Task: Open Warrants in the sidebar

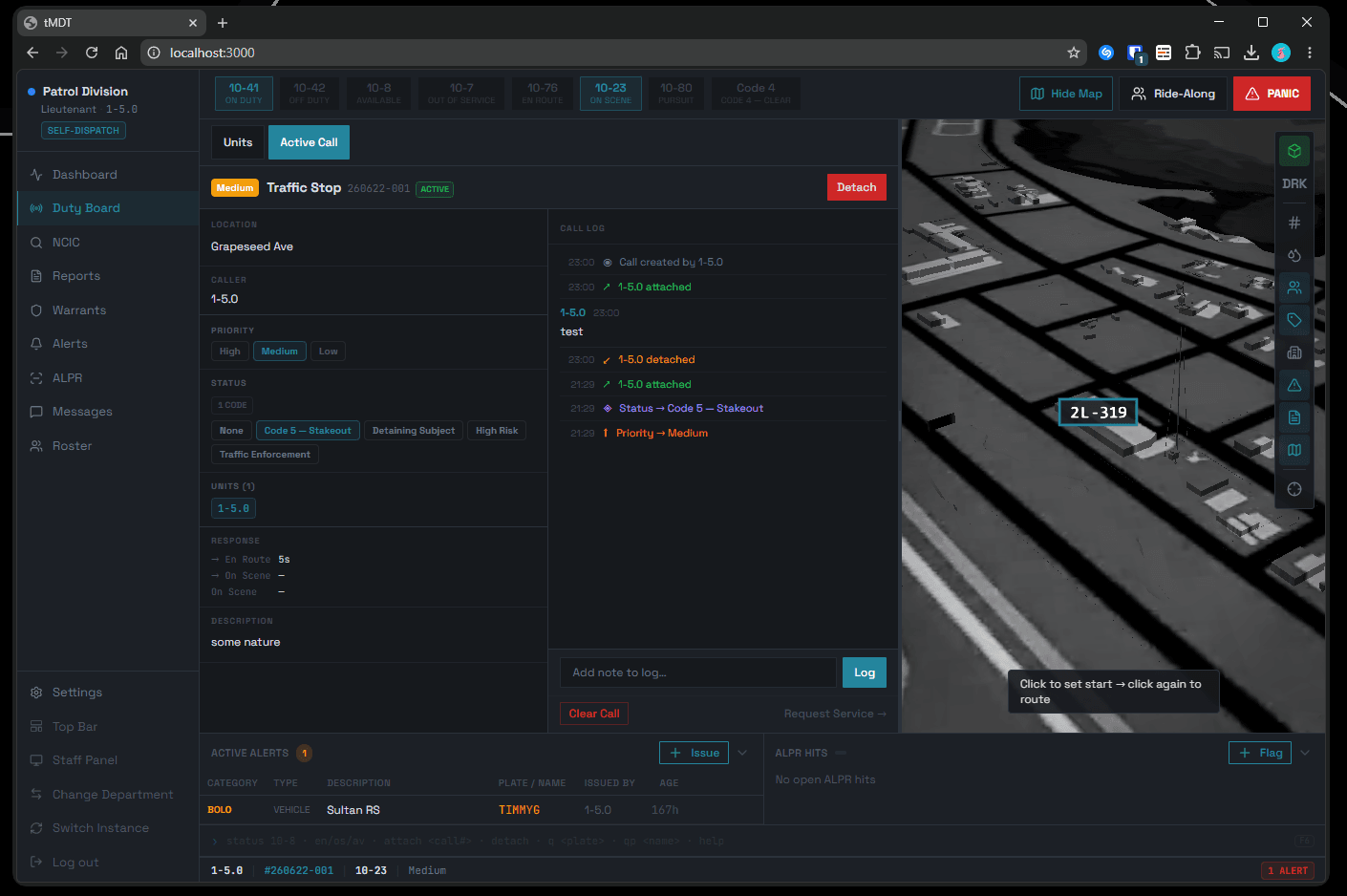Action: [x=108, y=310]
